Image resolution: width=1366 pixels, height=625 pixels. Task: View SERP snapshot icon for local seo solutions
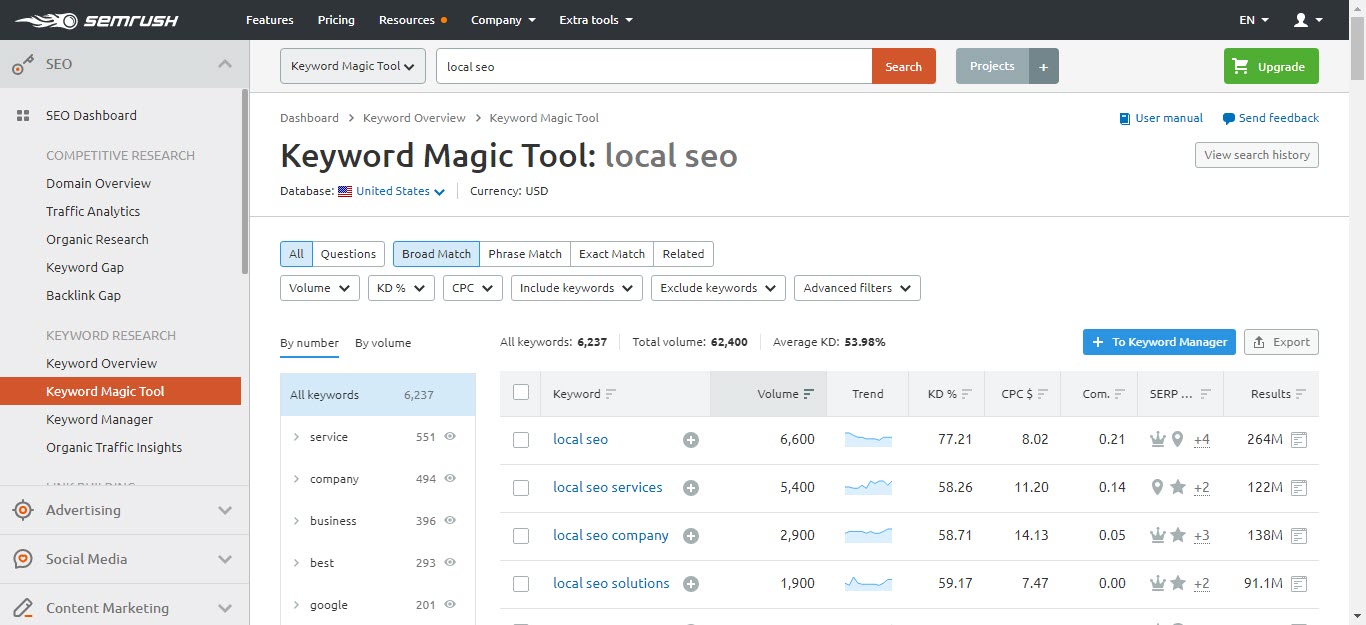click(1299, 584)
